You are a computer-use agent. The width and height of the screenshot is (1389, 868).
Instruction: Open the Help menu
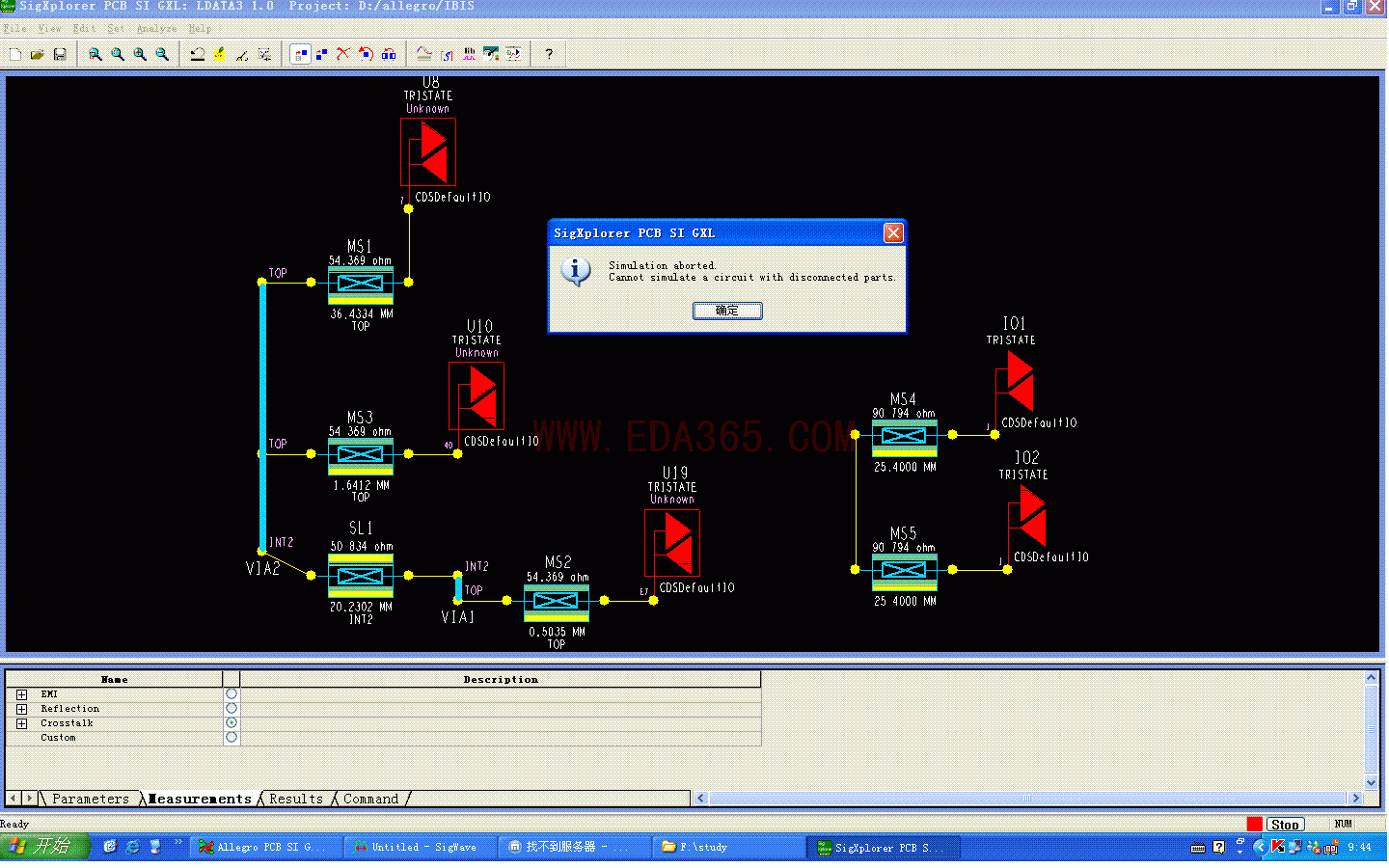(200, 29)
